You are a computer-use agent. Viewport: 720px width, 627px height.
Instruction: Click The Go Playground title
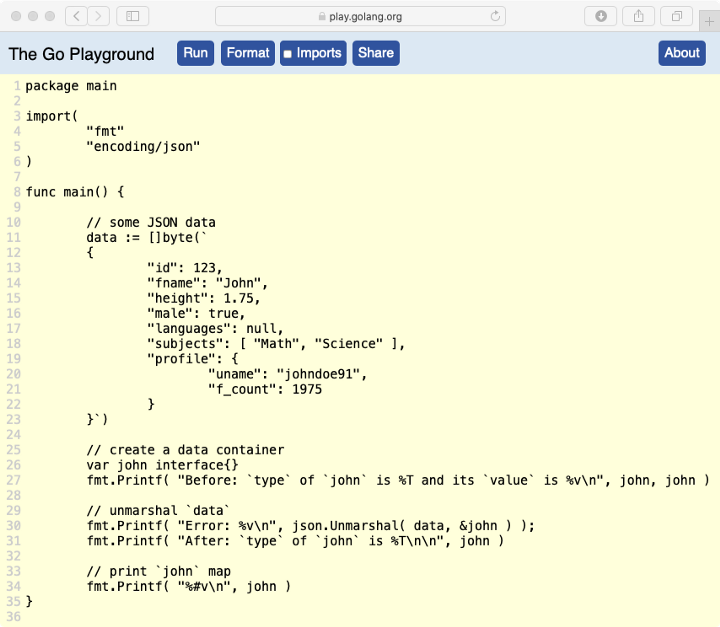coord(82,54)
